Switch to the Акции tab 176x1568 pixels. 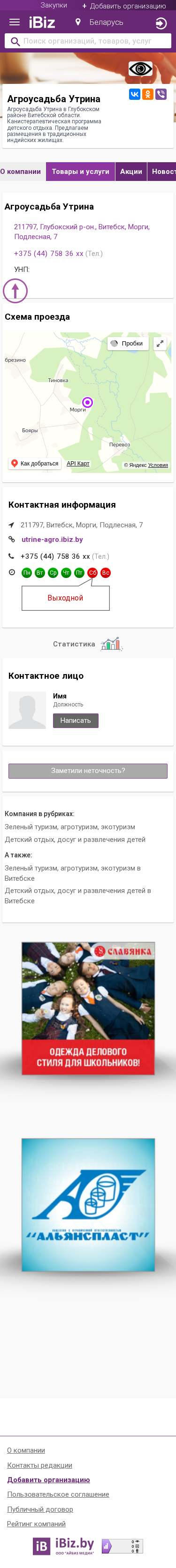[x=131, y=172]
